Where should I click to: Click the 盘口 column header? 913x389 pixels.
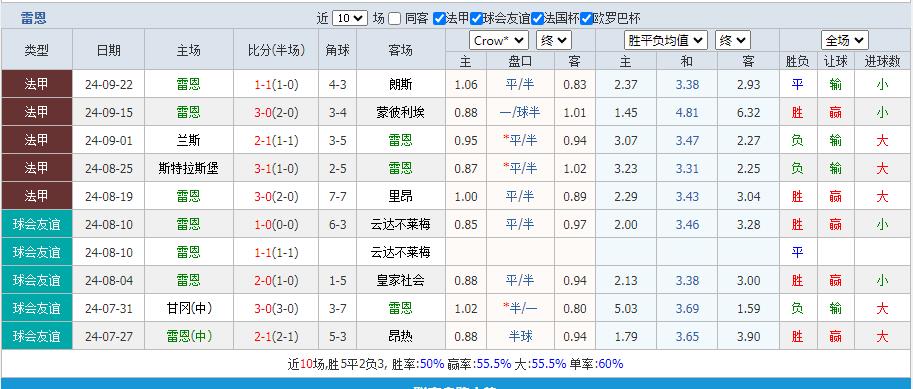[520, 61]
